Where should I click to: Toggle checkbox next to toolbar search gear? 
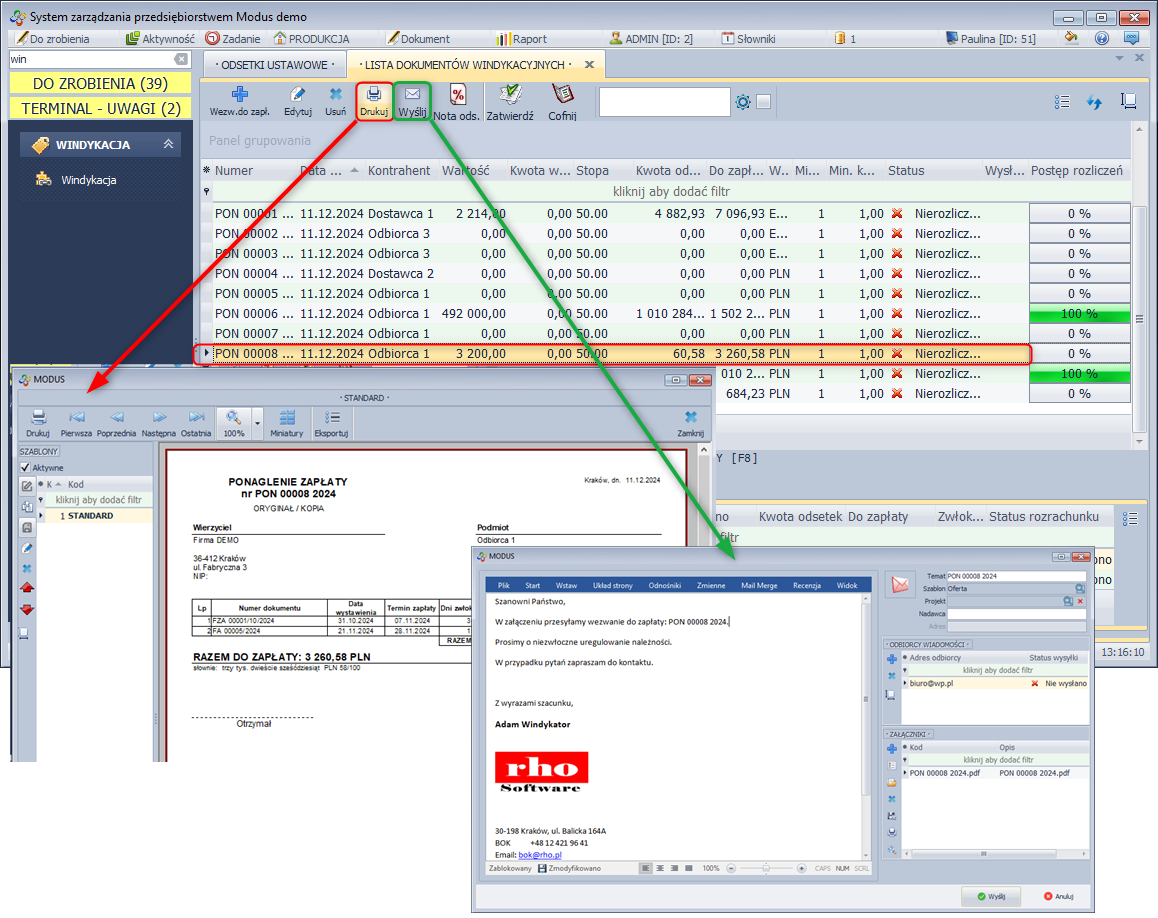(x=764, y=102)
